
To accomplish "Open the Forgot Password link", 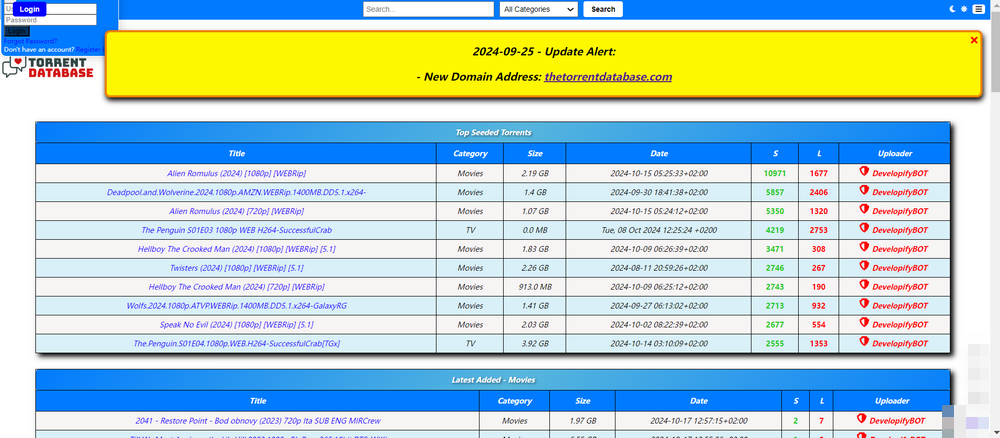I will [x=30, y=41].
